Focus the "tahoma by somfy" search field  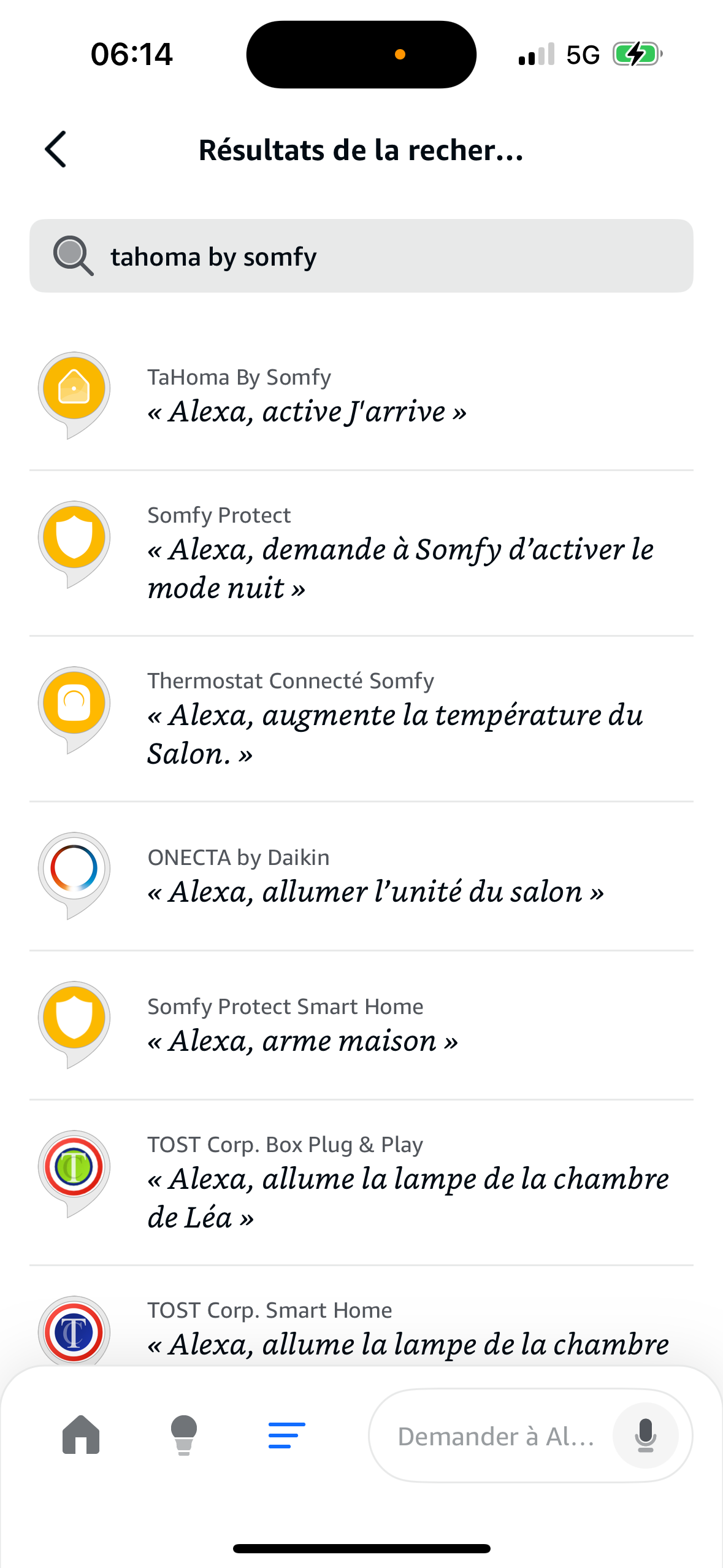[392, 256]
